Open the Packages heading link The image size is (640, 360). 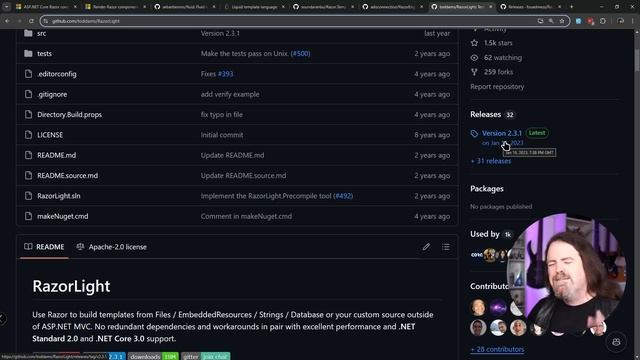[487, 189]
